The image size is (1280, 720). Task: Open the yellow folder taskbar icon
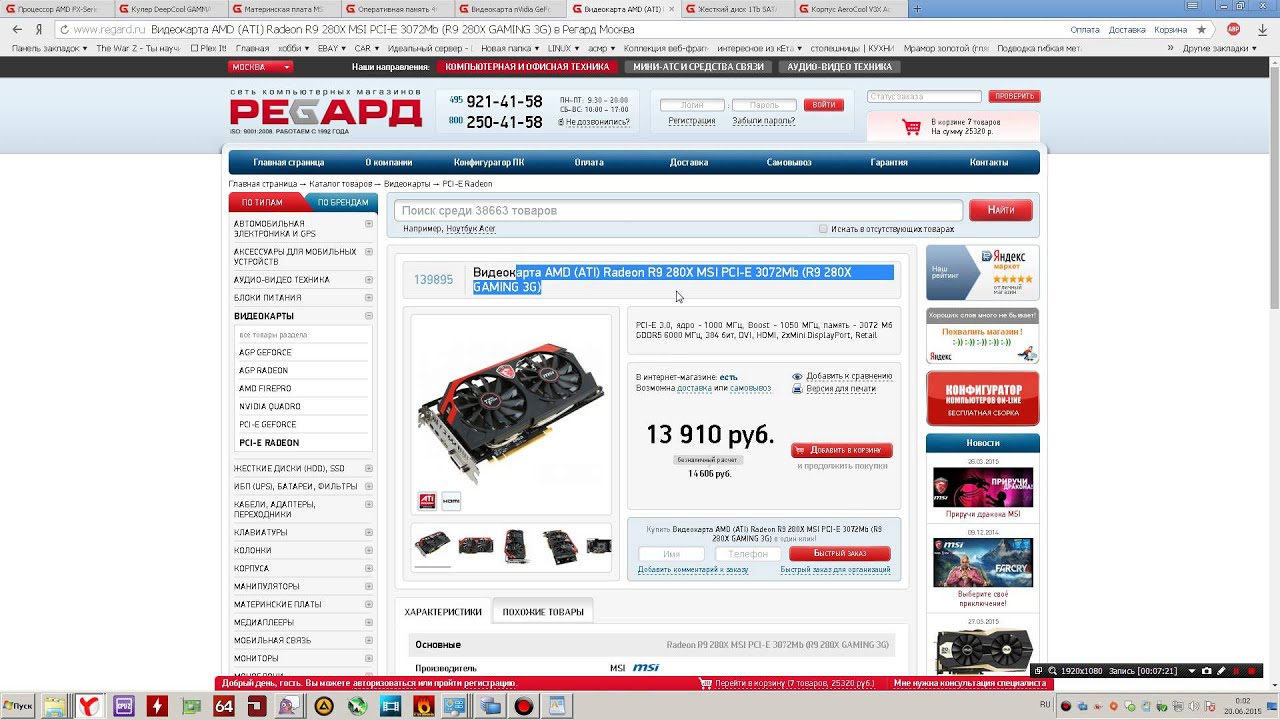click(x=55, y=706)
